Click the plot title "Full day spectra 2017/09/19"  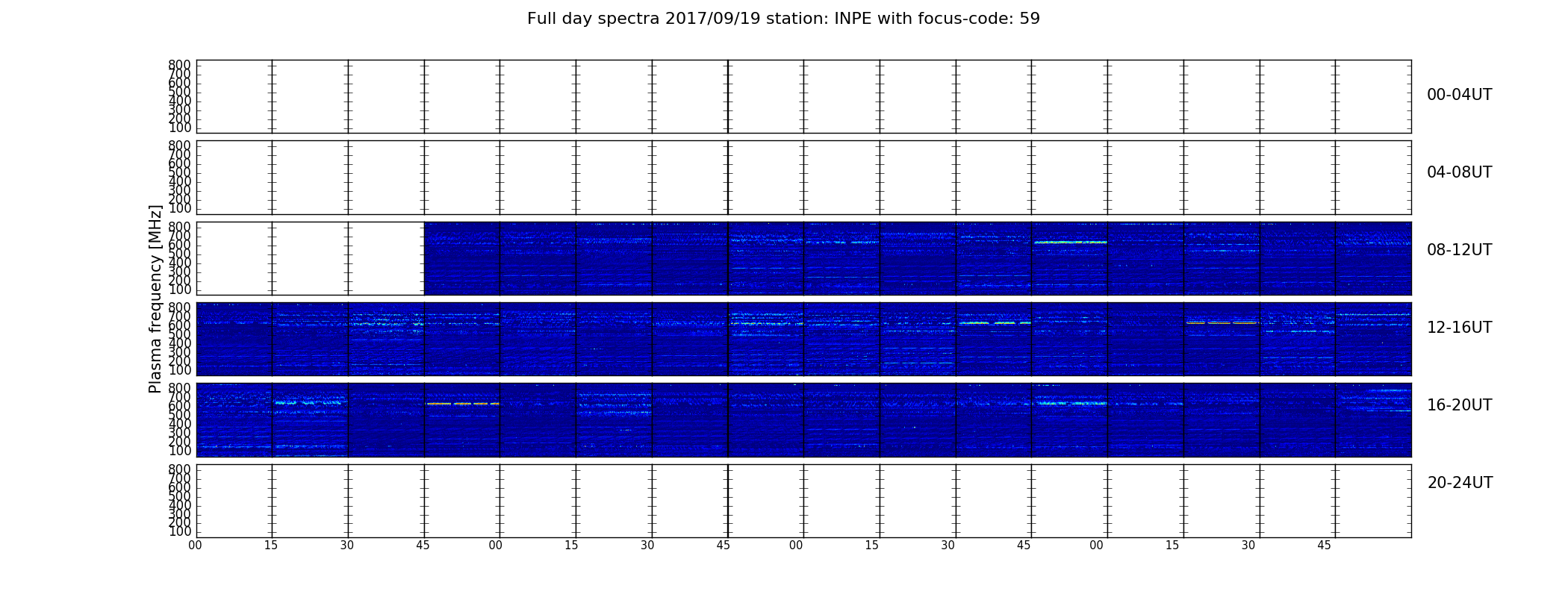[x=783, y=19]
